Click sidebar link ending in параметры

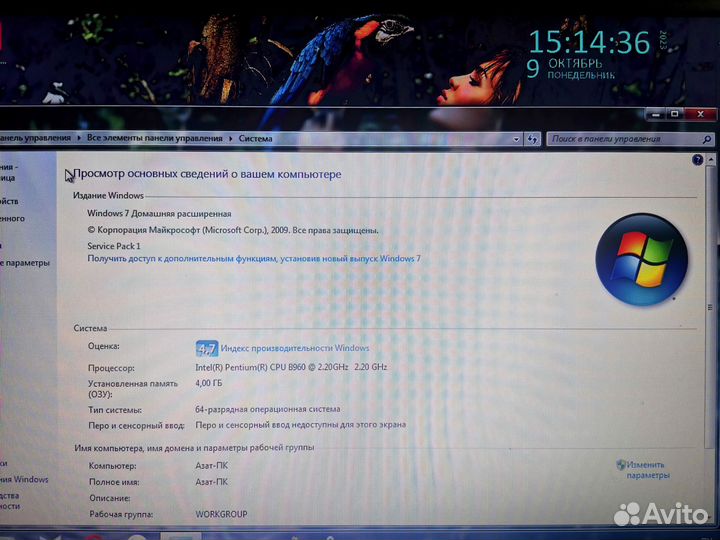(x=25, y=263)
